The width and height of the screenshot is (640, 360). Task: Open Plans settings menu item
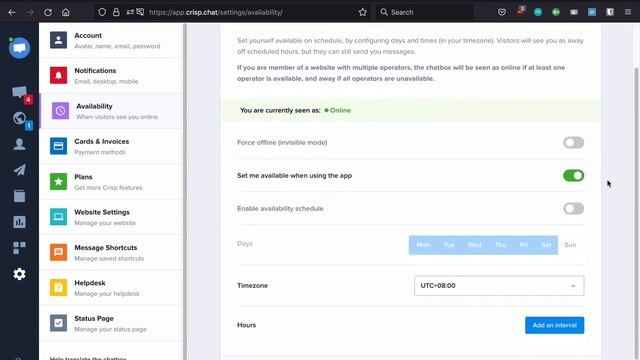(111, 182)
